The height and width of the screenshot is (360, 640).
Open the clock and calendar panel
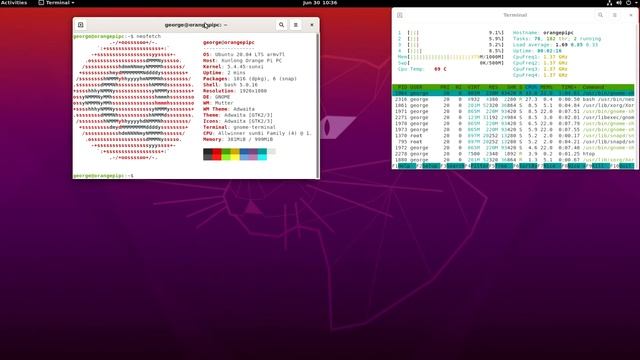320,2
